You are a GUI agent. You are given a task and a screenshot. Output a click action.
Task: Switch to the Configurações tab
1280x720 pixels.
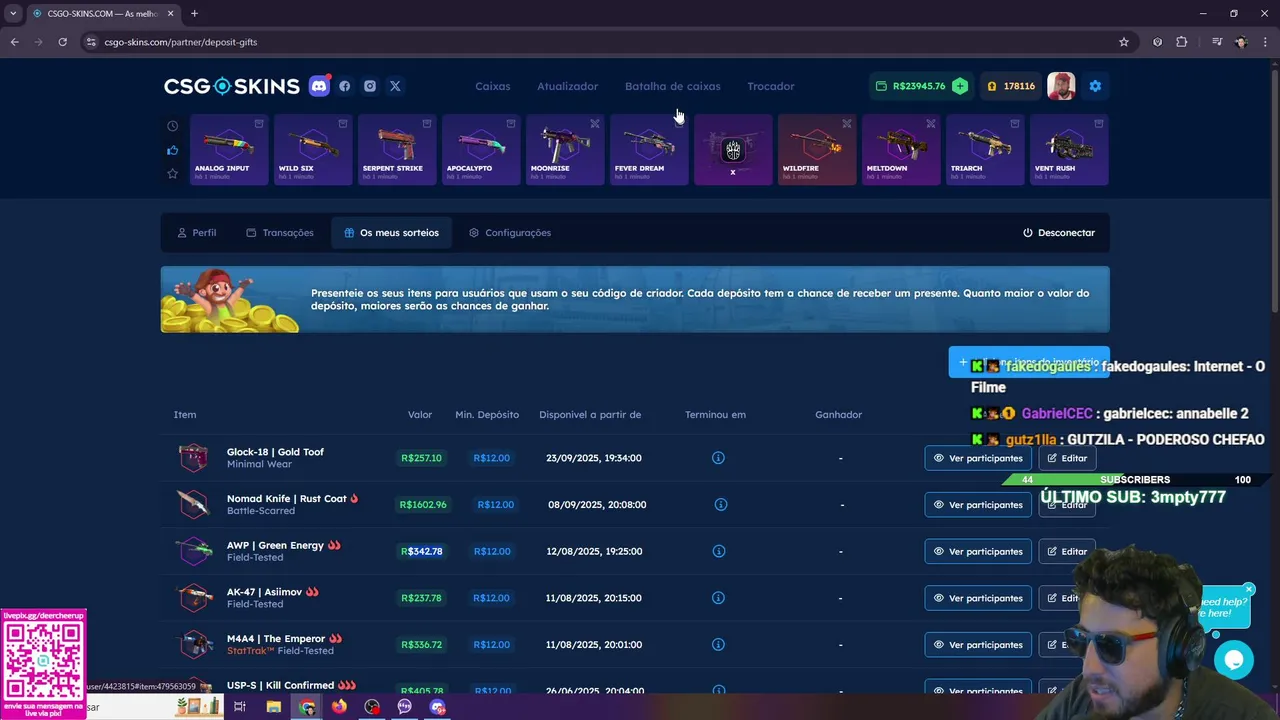[510, 233]
